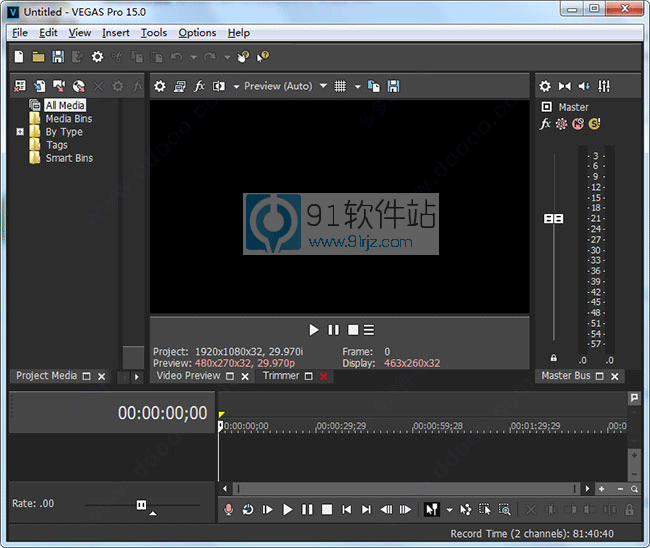
Task: Toggle Loop Playback in timeline transport
Action: point(248,509)
